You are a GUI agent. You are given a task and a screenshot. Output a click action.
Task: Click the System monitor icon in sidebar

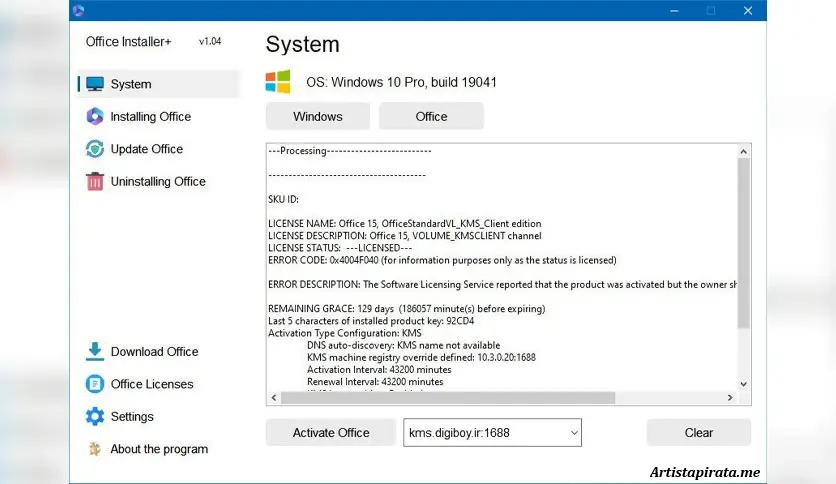(x=95, y=84)
